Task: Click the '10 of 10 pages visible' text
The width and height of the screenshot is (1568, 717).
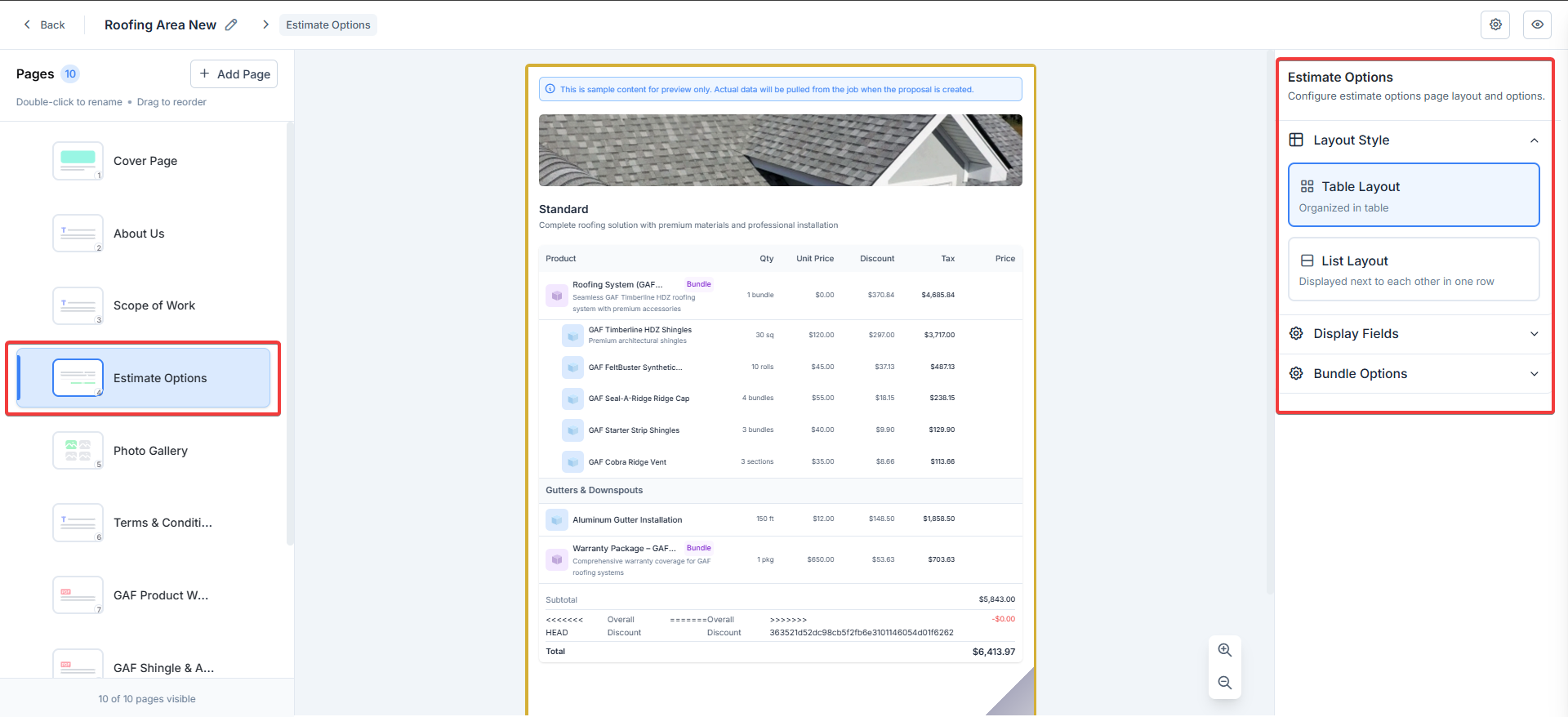Action: click(x=147, y=699)
